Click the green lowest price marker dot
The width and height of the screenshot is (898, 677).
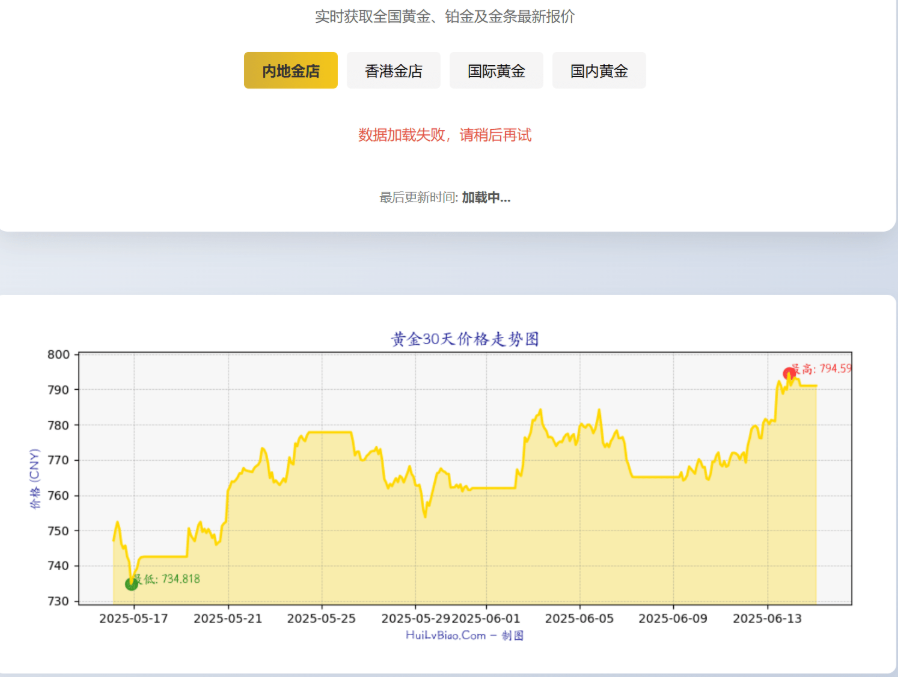tap(131, 584)
